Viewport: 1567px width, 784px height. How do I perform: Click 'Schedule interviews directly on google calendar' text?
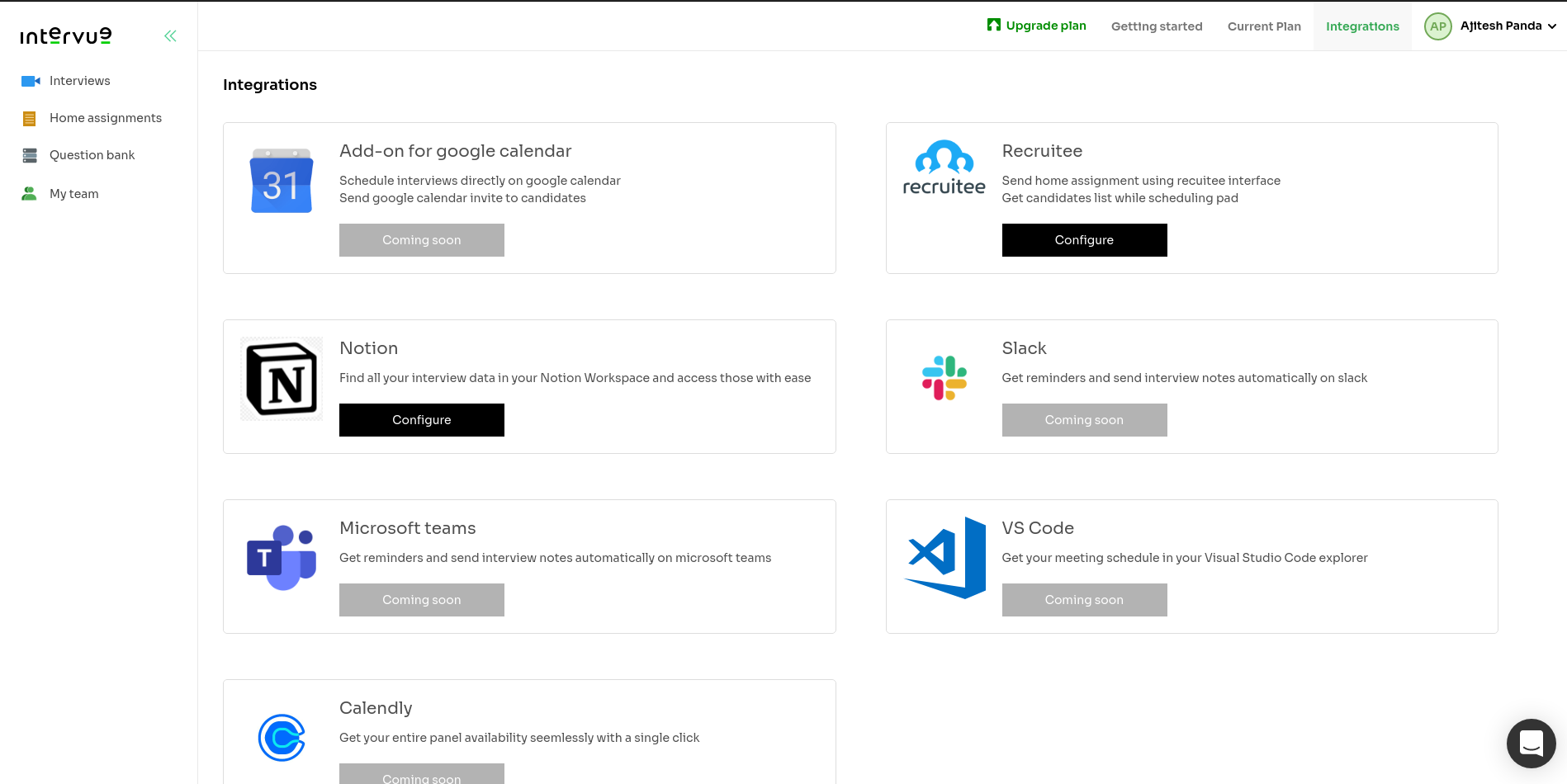tap(480, 181)
